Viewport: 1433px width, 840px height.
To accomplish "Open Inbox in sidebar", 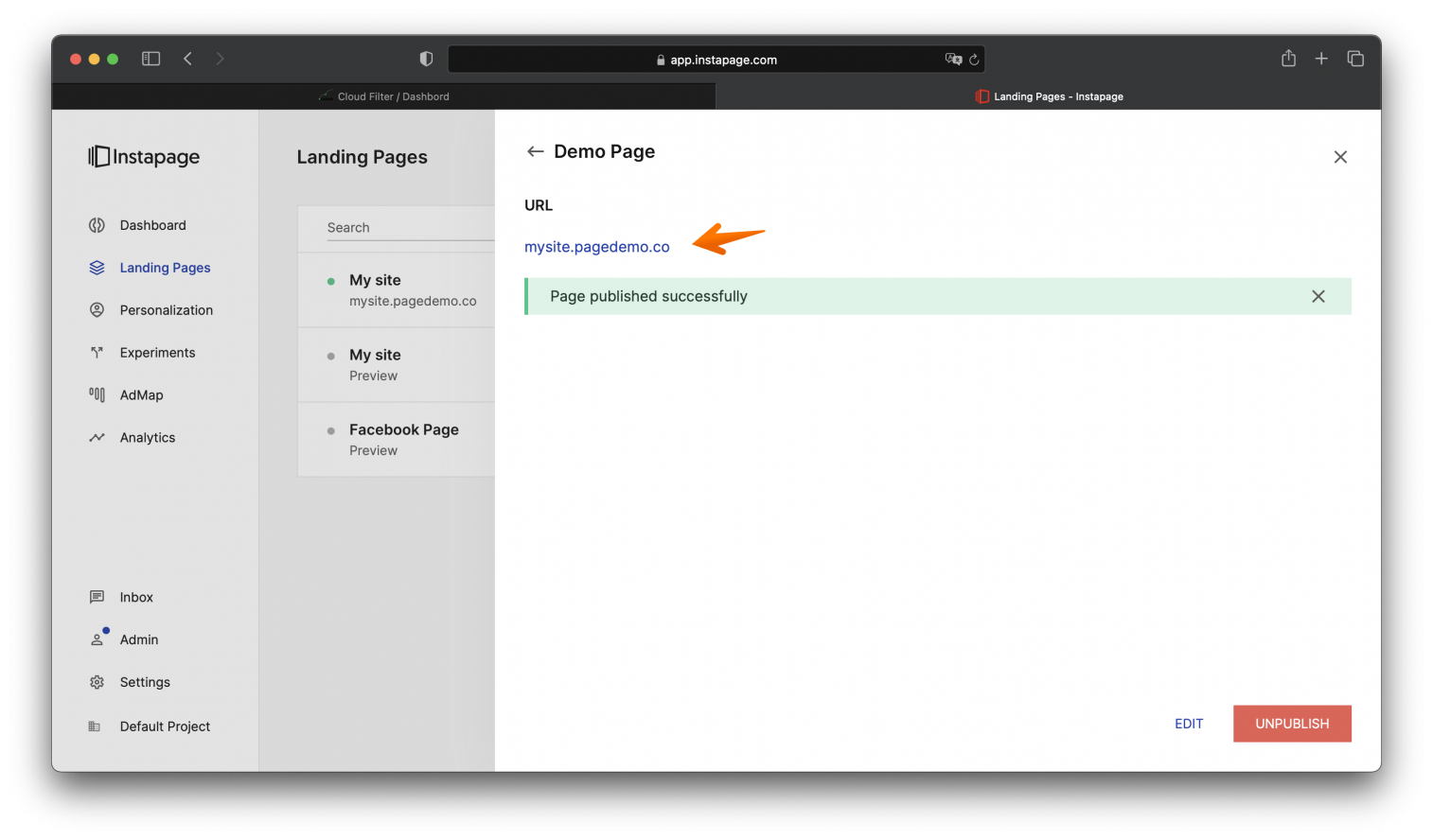I will [136, 597].
